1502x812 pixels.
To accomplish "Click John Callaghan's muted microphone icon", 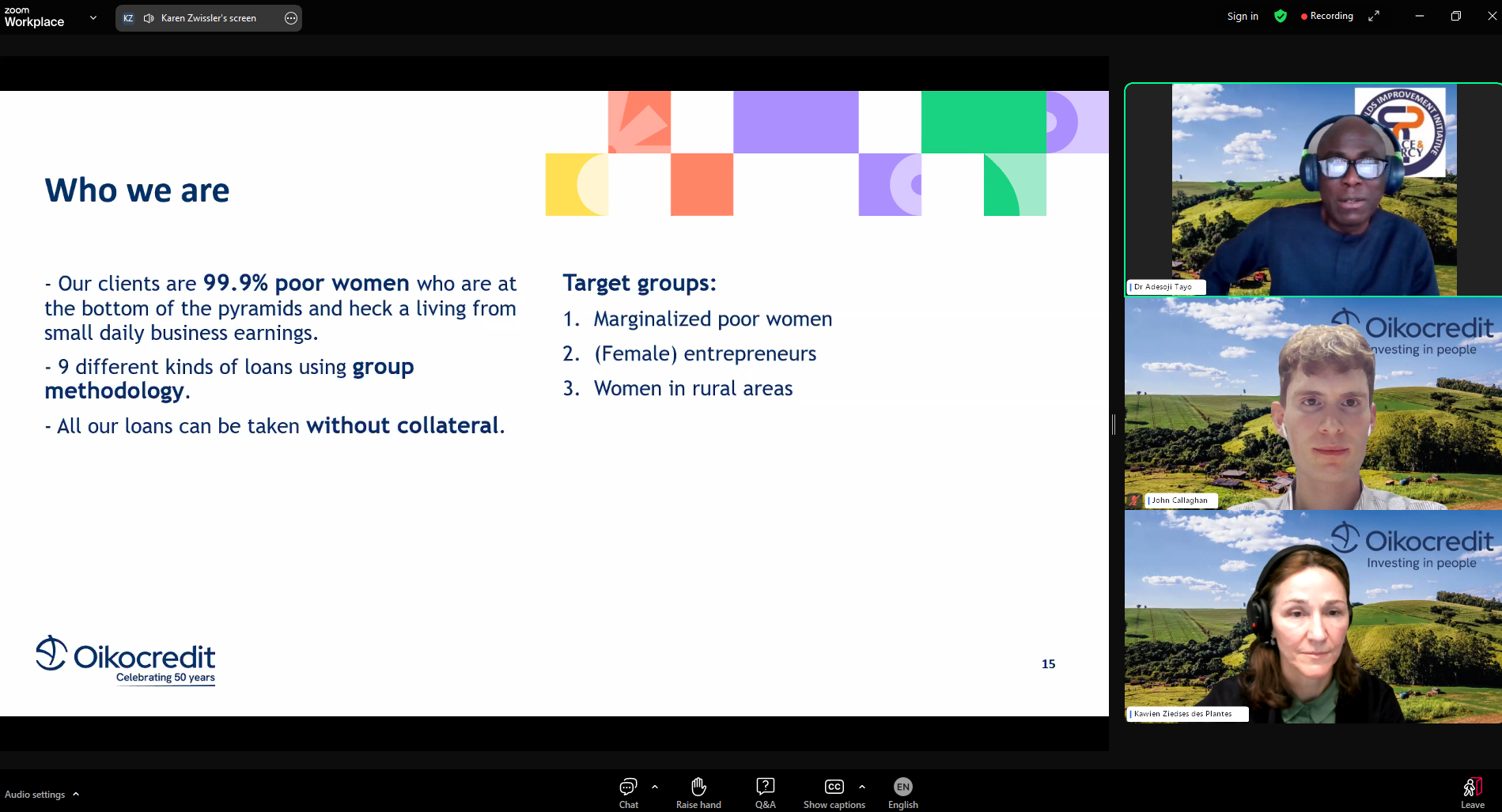I will click(x=1134, y=500).
